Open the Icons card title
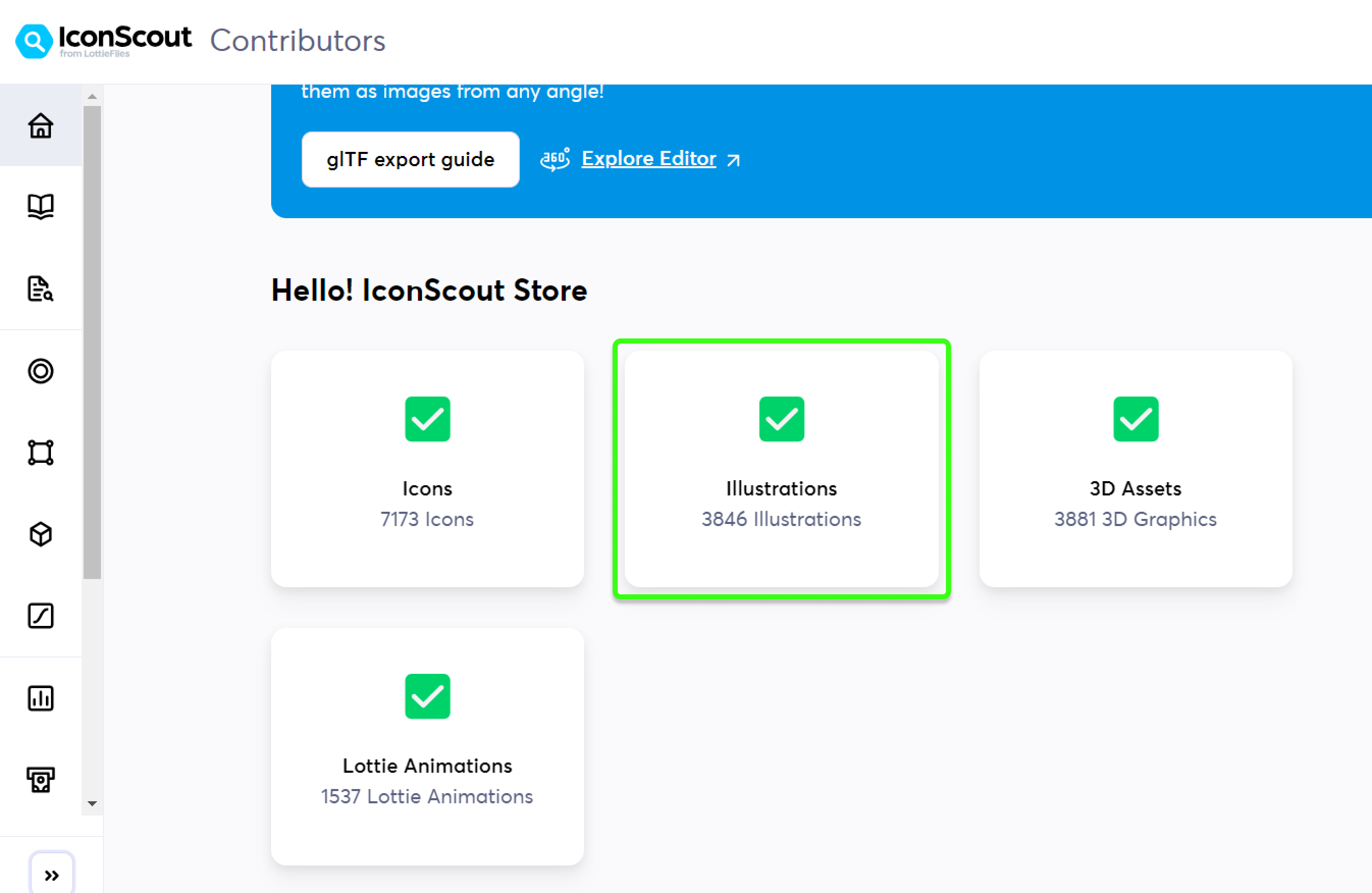The width and height of the screenshot is (1372, 893). tap(427, 489)
